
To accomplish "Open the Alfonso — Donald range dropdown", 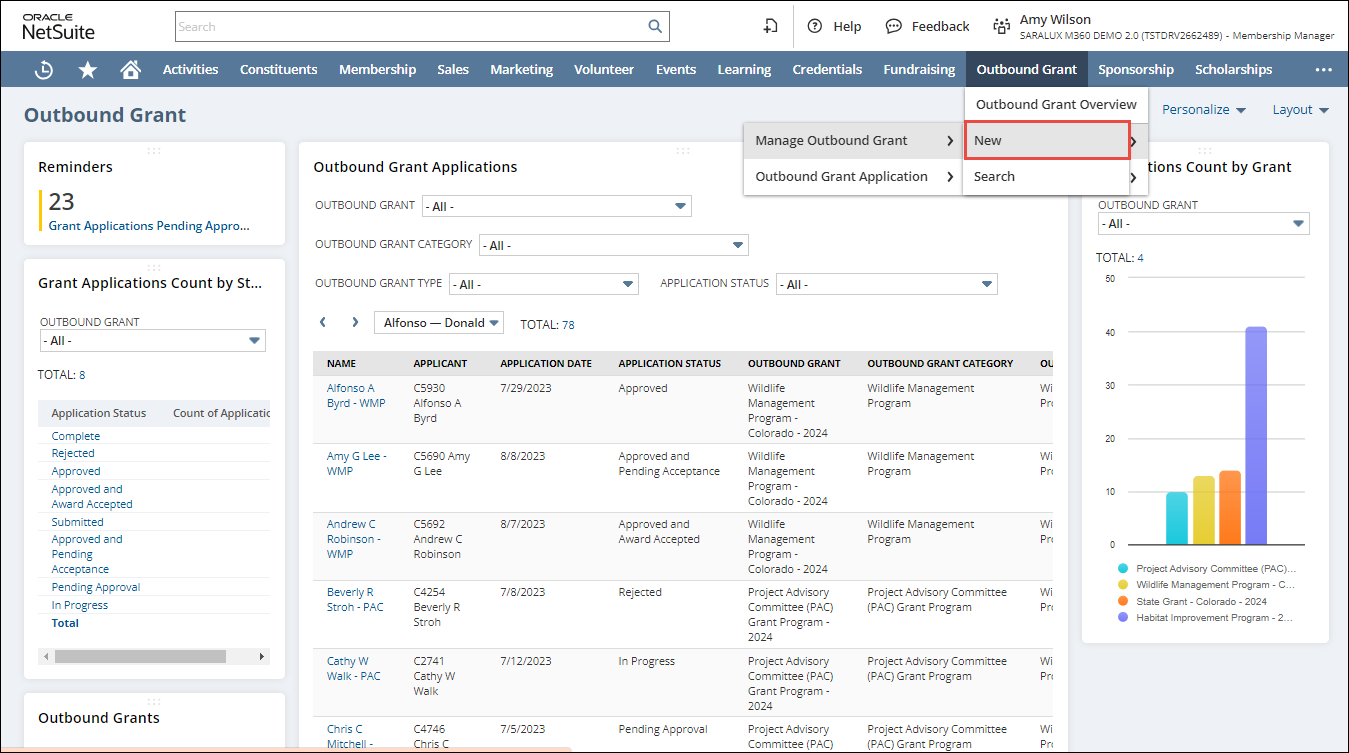I will (439, 322).
